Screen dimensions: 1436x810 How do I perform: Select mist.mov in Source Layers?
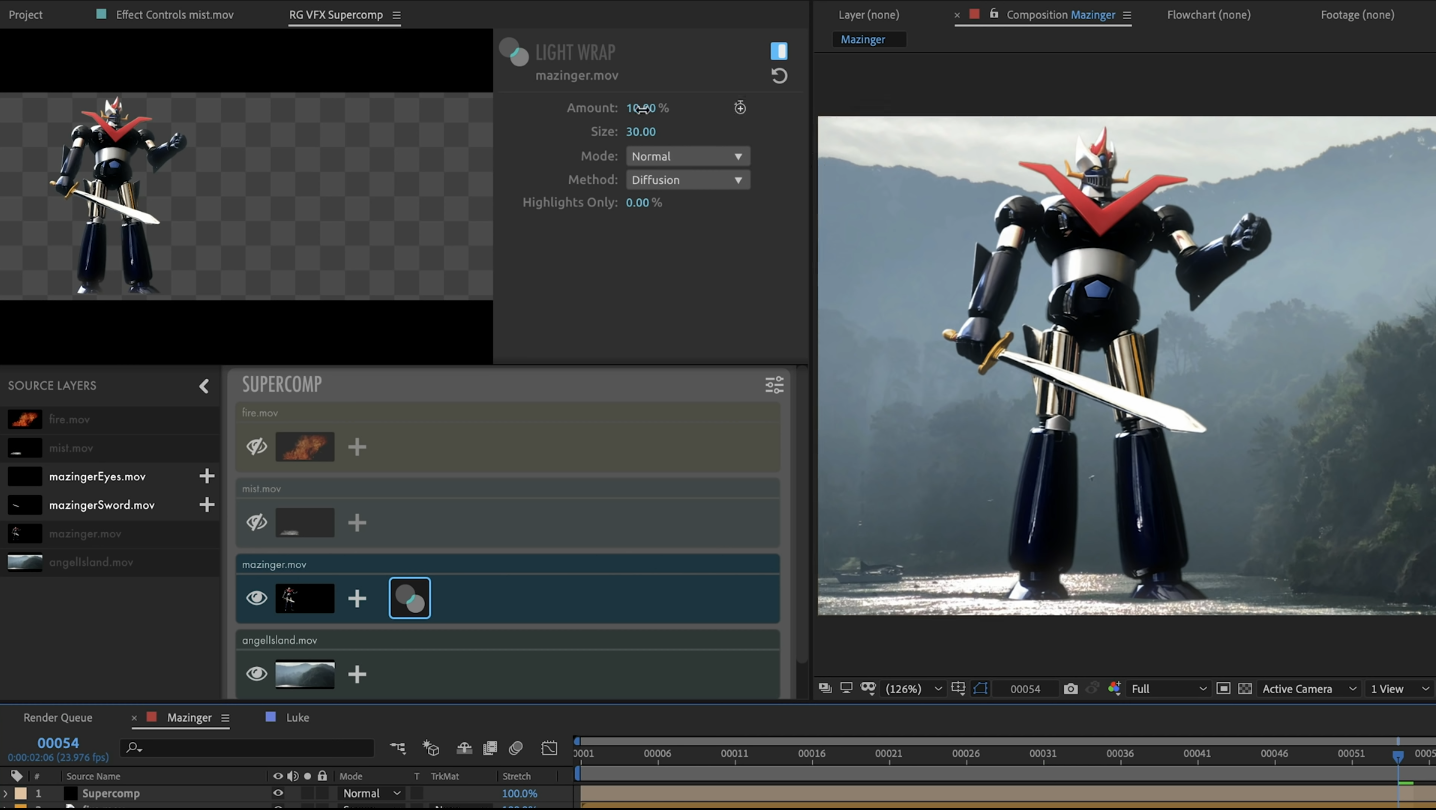coord(110,448)
